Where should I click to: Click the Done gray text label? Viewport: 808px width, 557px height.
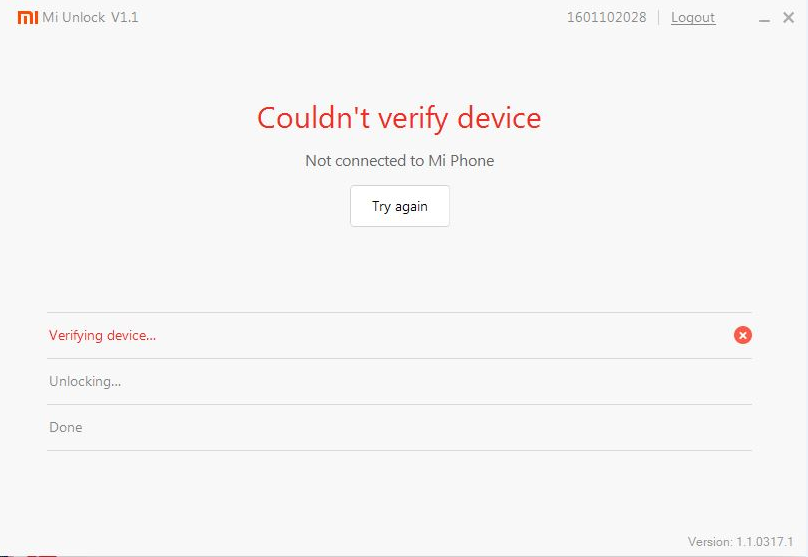coord(65,427)
